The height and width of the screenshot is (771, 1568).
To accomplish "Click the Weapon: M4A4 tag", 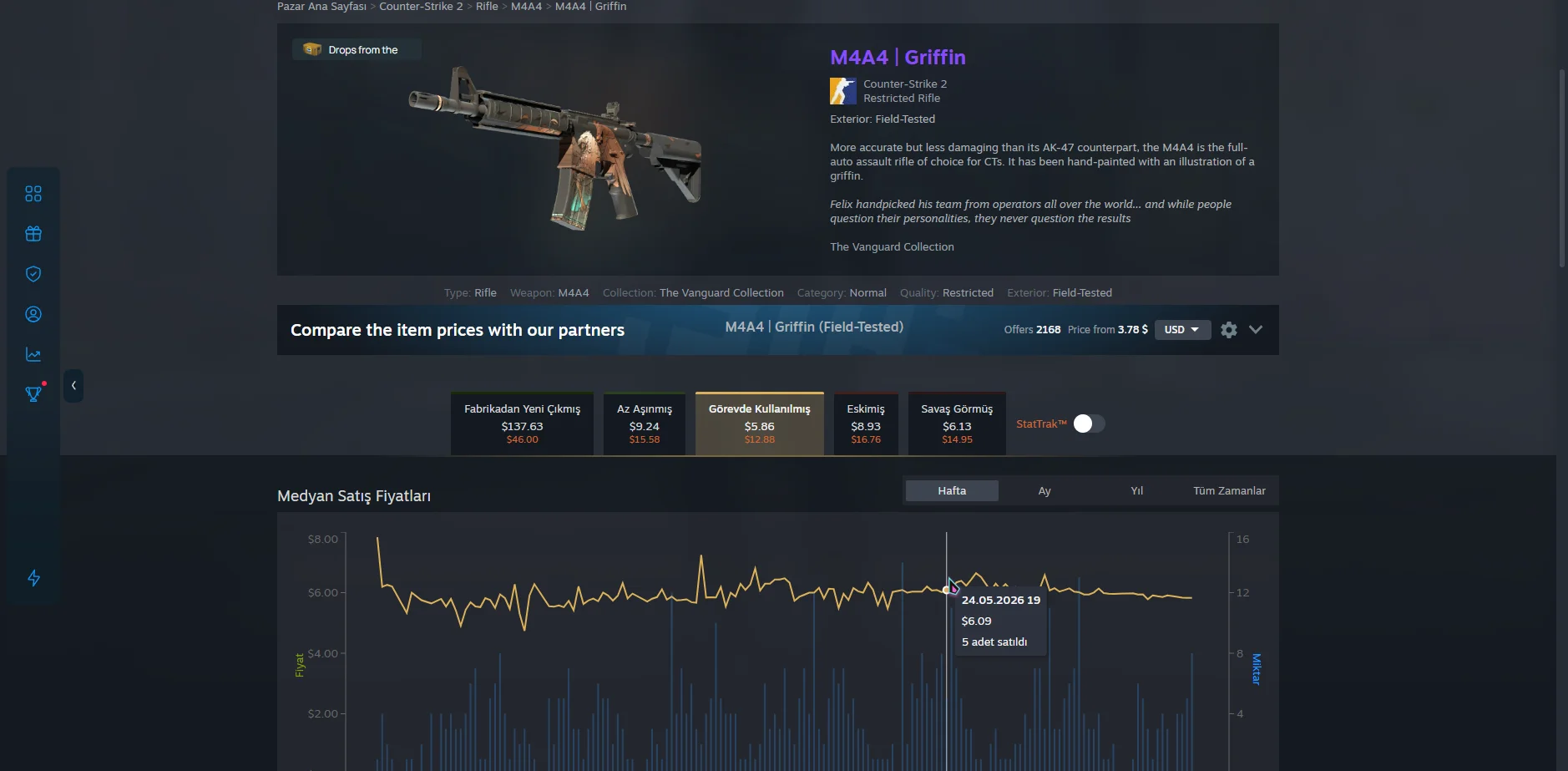I will tap(549, 292).
